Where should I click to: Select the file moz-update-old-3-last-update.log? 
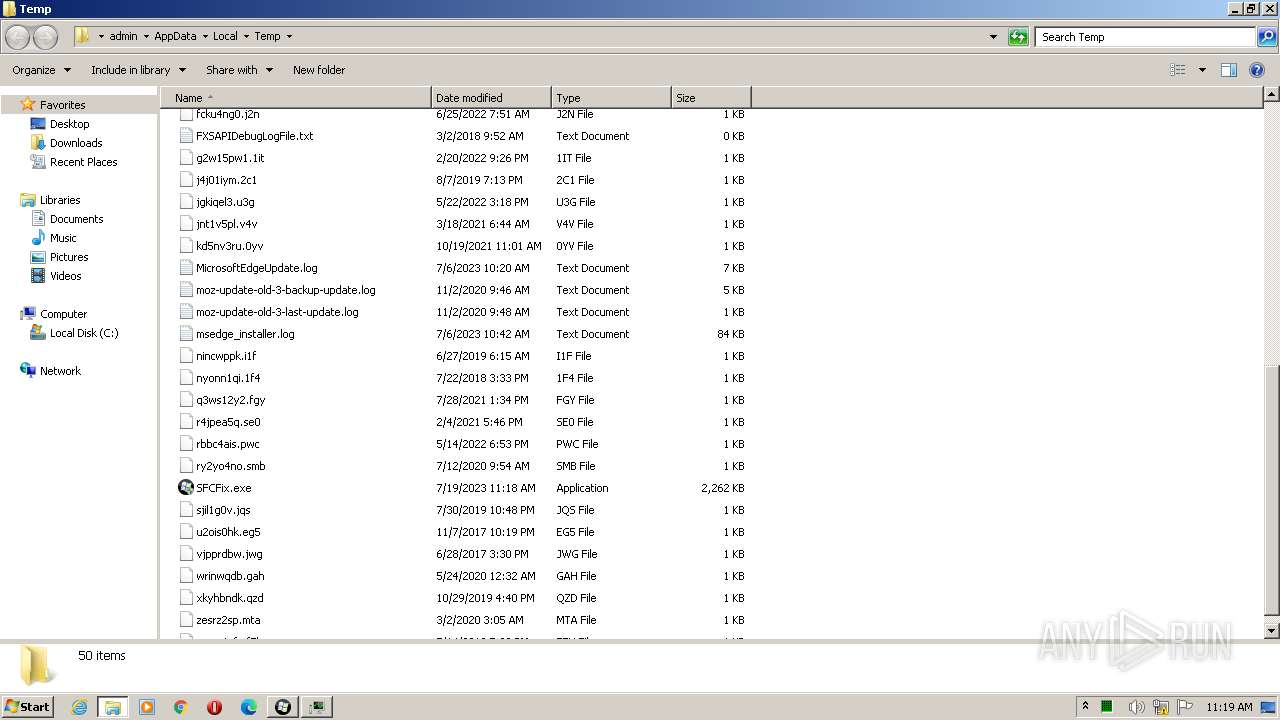[x=277, y=312]
